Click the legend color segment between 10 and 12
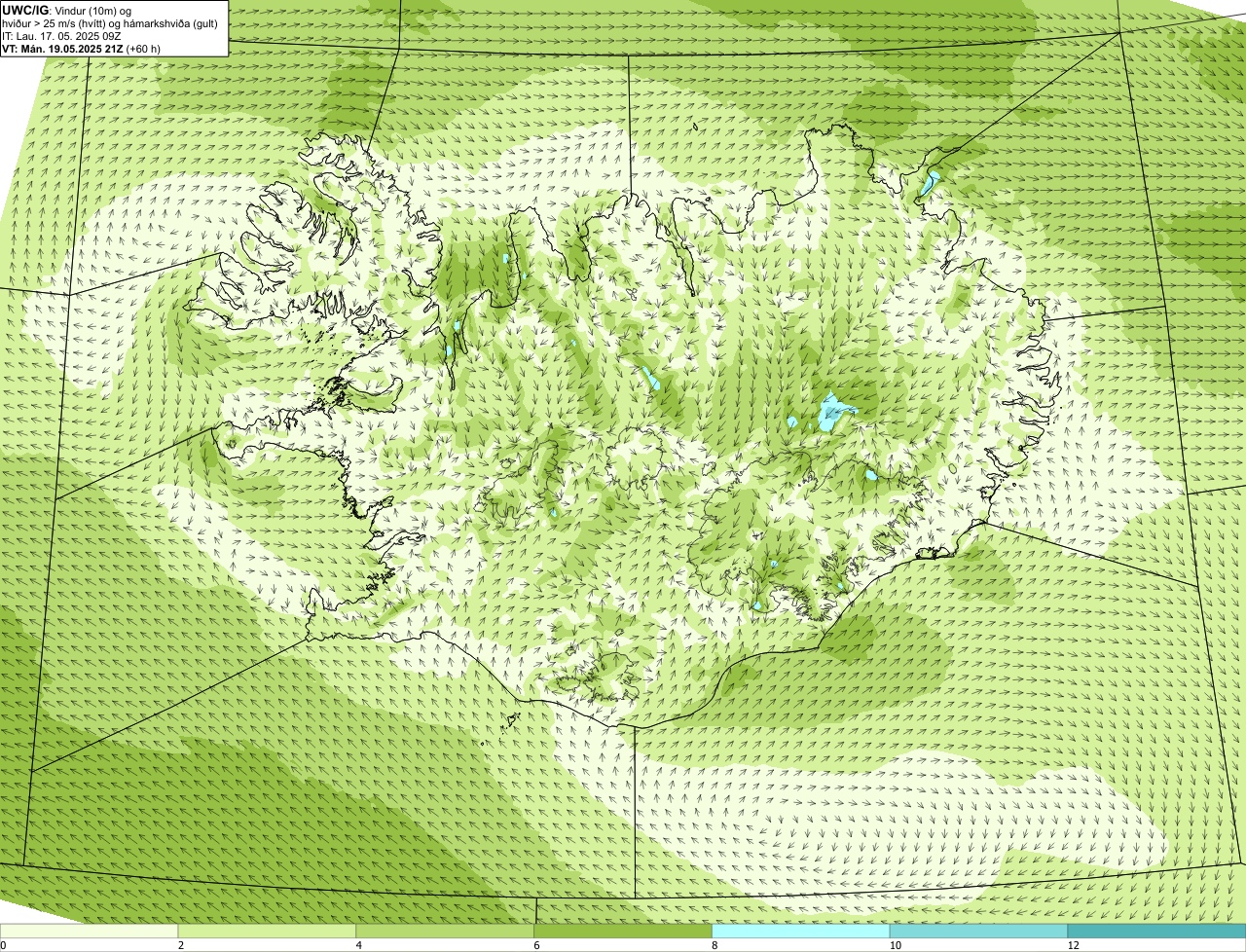This screenshot has height=952, width=1246. tap(979, 932)
